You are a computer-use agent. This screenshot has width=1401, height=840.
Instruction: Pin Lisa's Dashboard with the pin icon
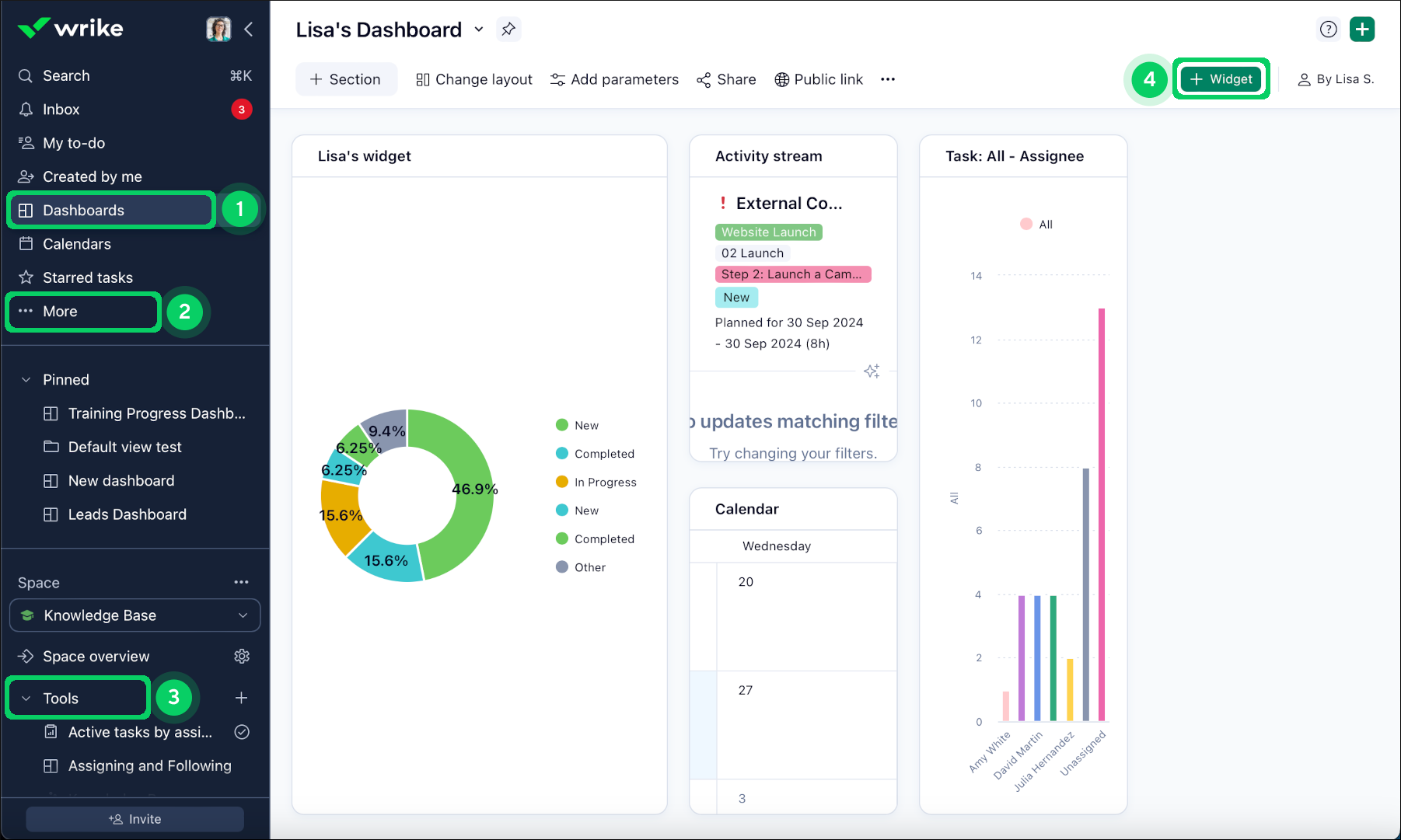coord(508,30)
